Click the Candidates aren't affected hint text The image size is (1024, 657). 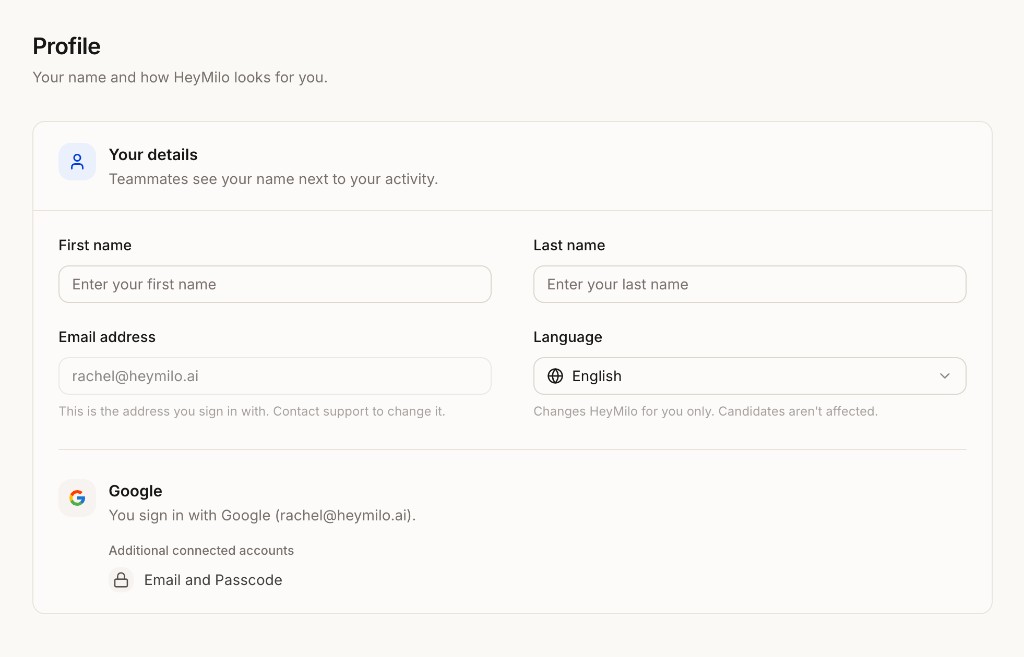tap(797, 411)
